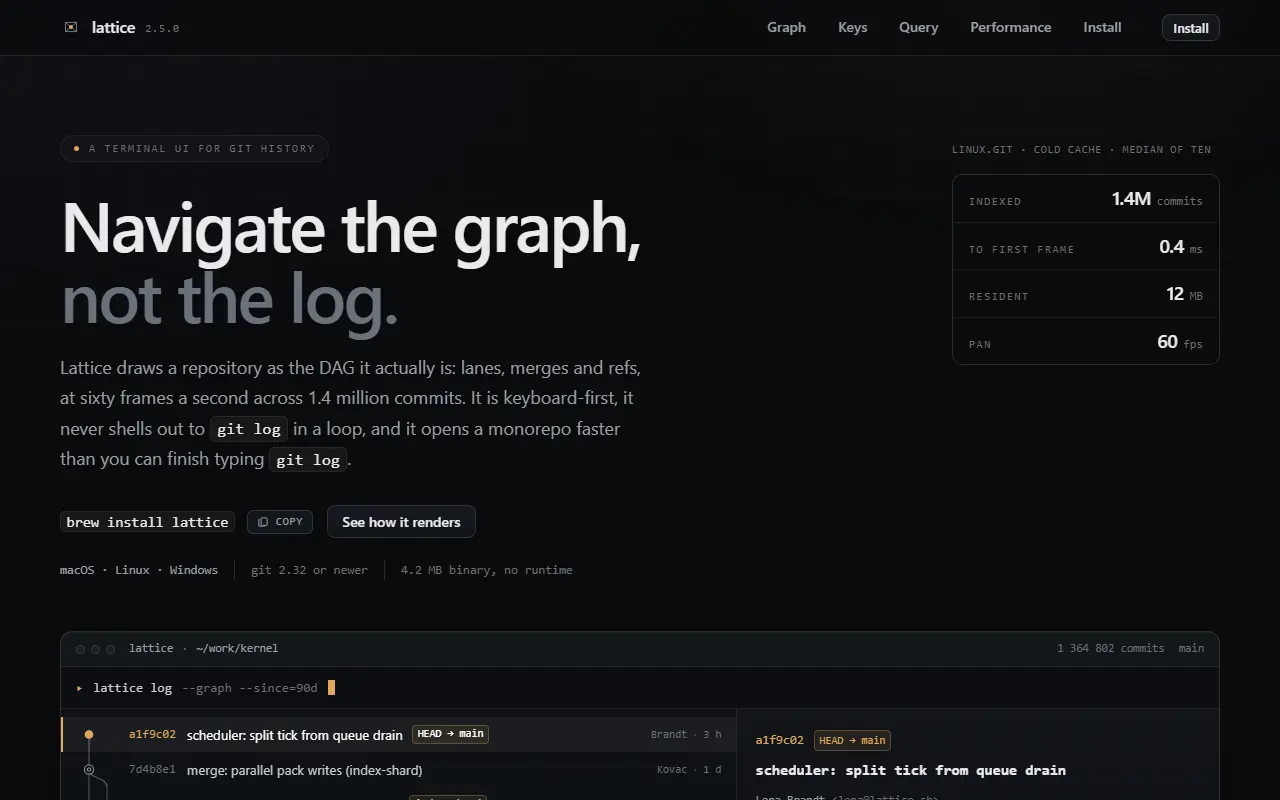1280x800 pixels.
Task: Click the outlined Install button in the header
Action: (1190, 28)
